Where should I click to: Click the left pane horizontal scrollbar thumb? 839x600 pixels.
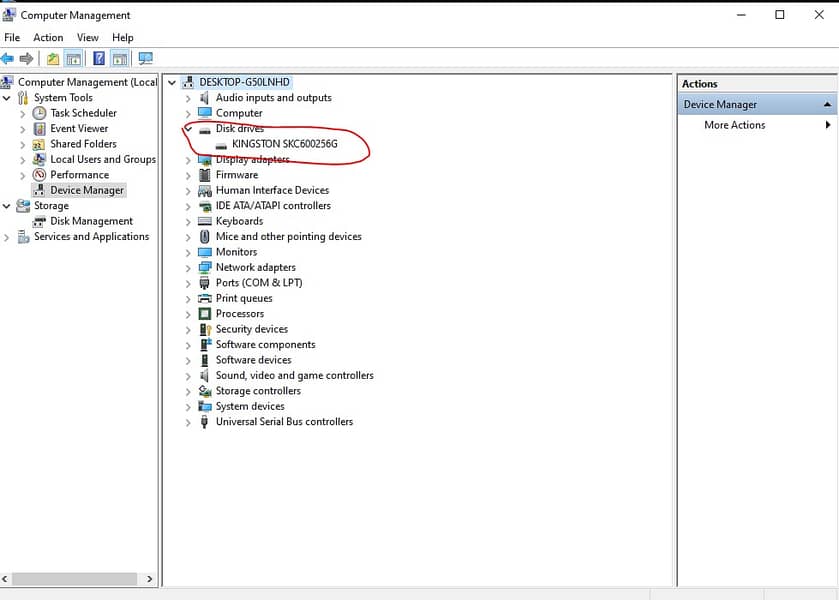(x=74, y=579)
